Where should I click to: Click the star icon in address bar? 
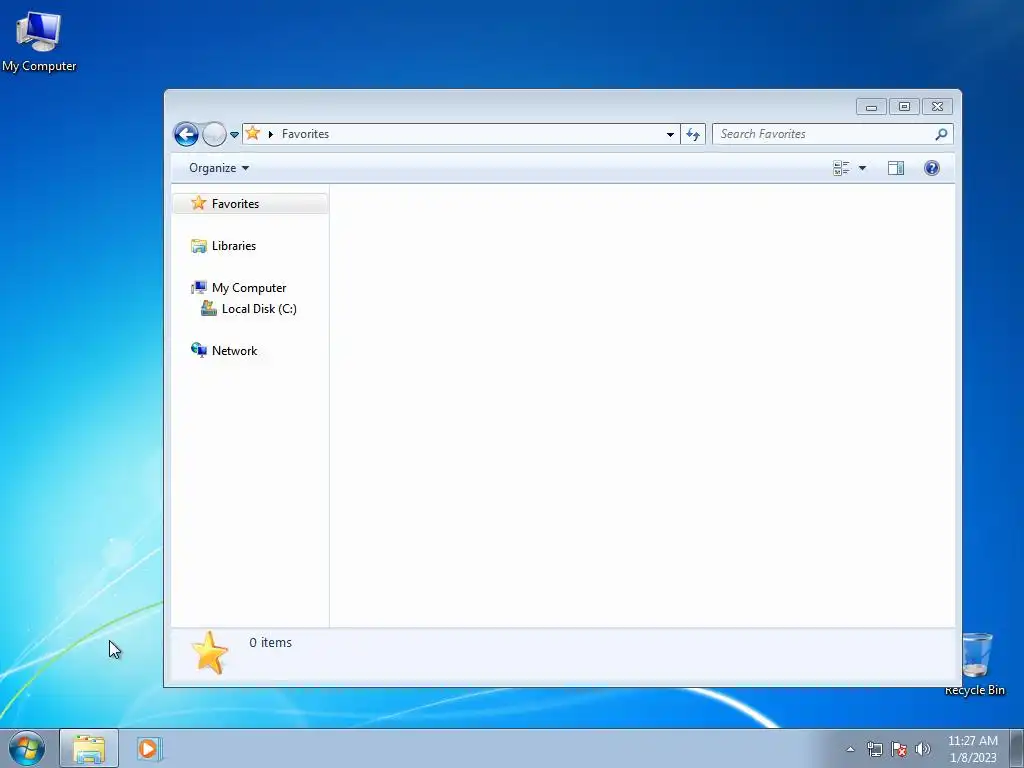pos(253,133)
